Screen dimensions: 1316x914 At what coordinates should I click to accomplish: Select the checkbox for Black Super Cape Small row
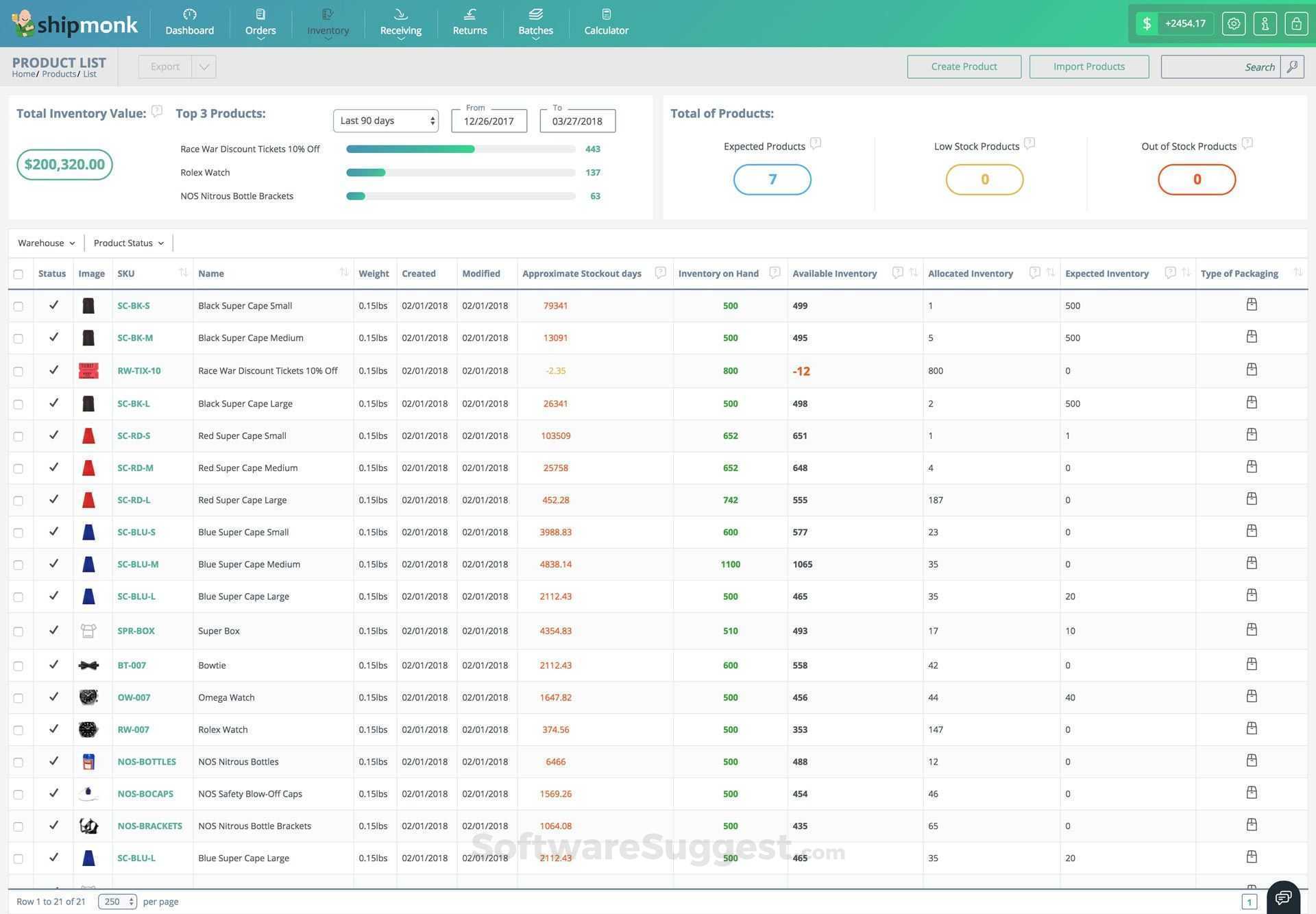point(19,306)
